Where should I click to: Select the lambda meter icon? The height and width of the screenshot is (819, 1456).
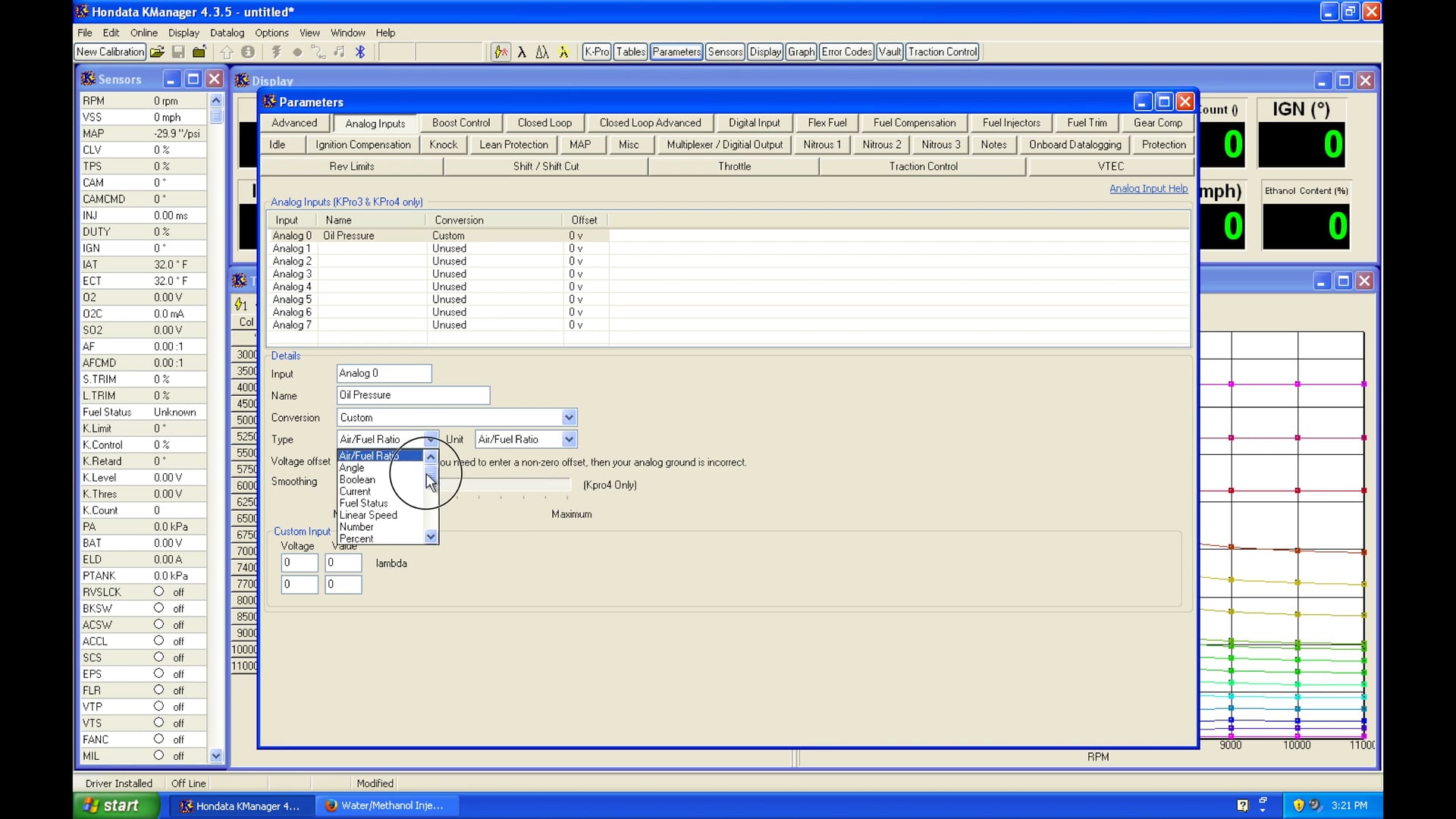coord(523,52)
